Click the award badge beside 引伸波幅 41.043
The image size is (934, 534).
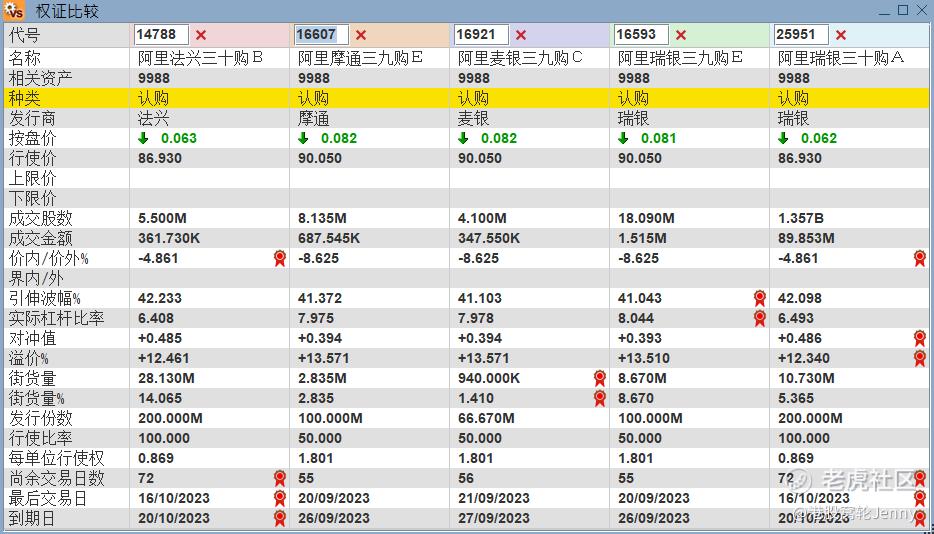coord(759,298)
